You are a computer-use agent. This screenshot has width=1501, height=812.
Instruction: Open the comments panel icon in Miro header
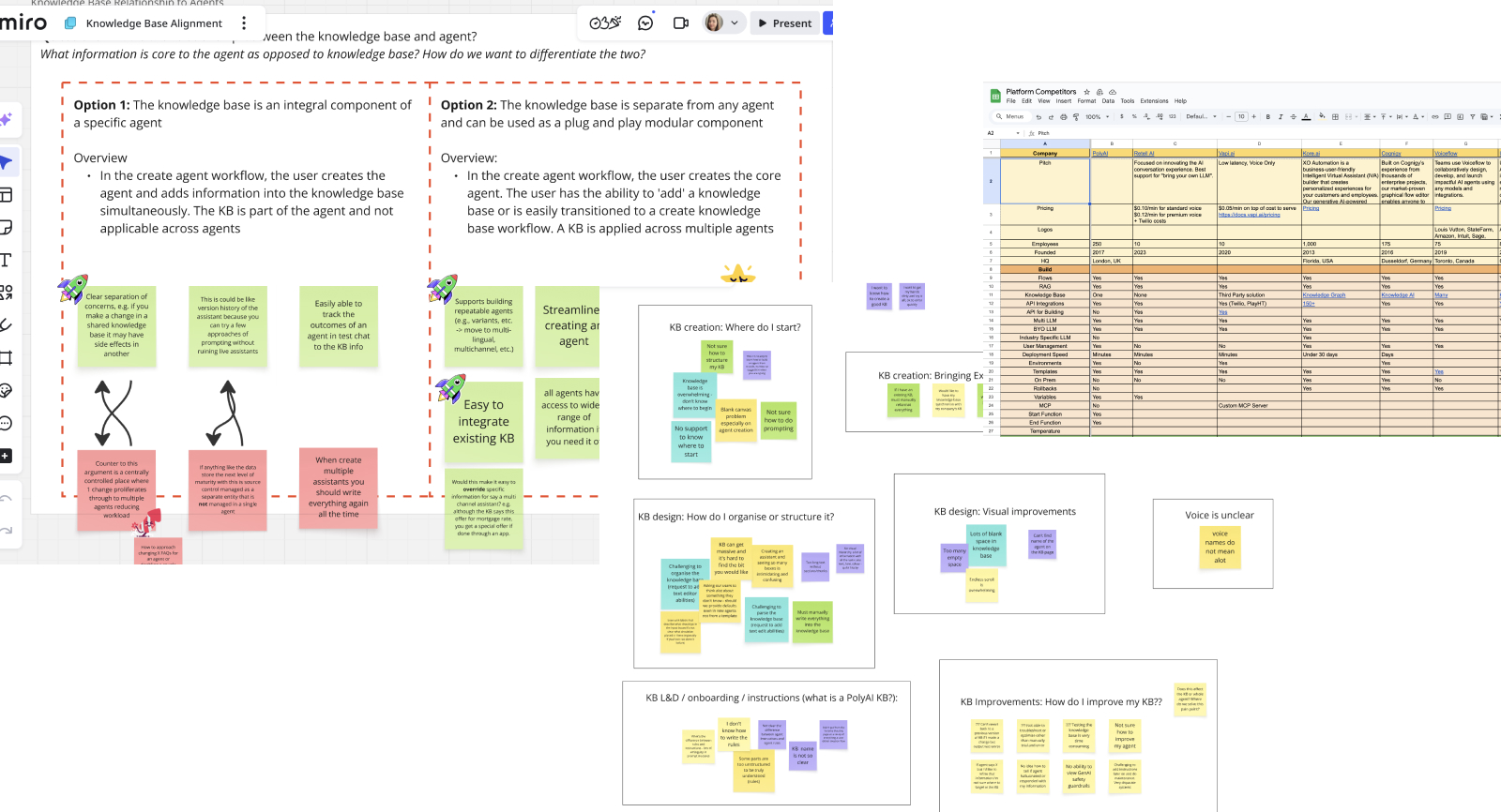tap(645, 23)
